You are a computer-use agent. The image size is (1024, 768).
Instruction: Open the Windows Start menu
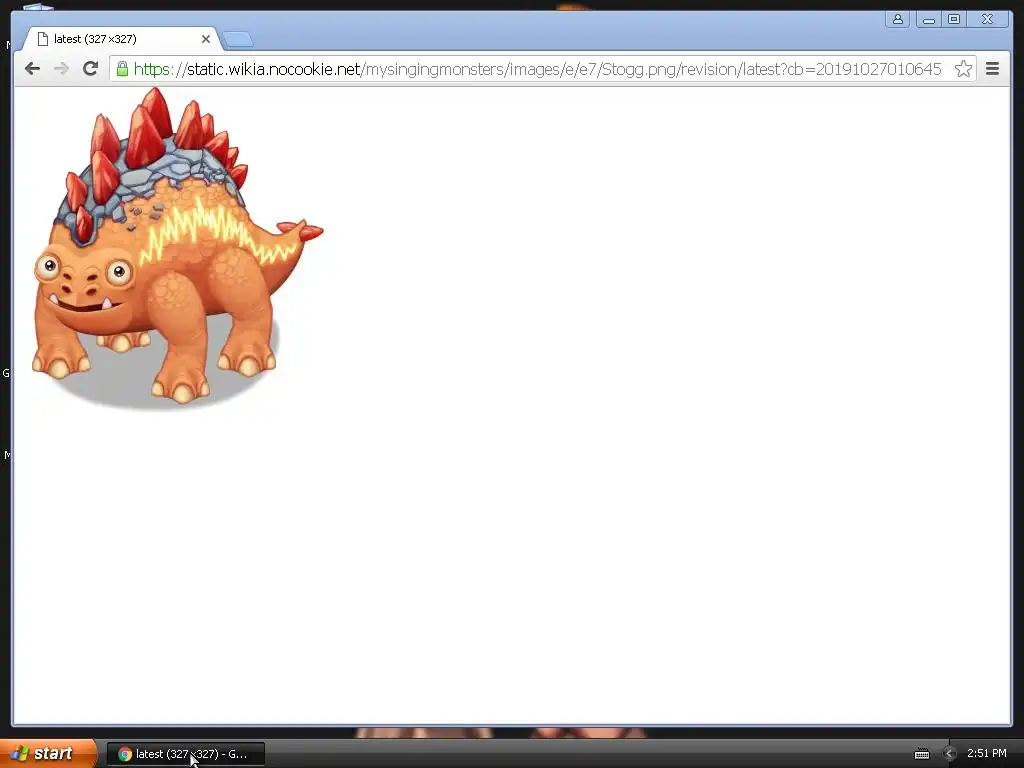coord(47,754)
